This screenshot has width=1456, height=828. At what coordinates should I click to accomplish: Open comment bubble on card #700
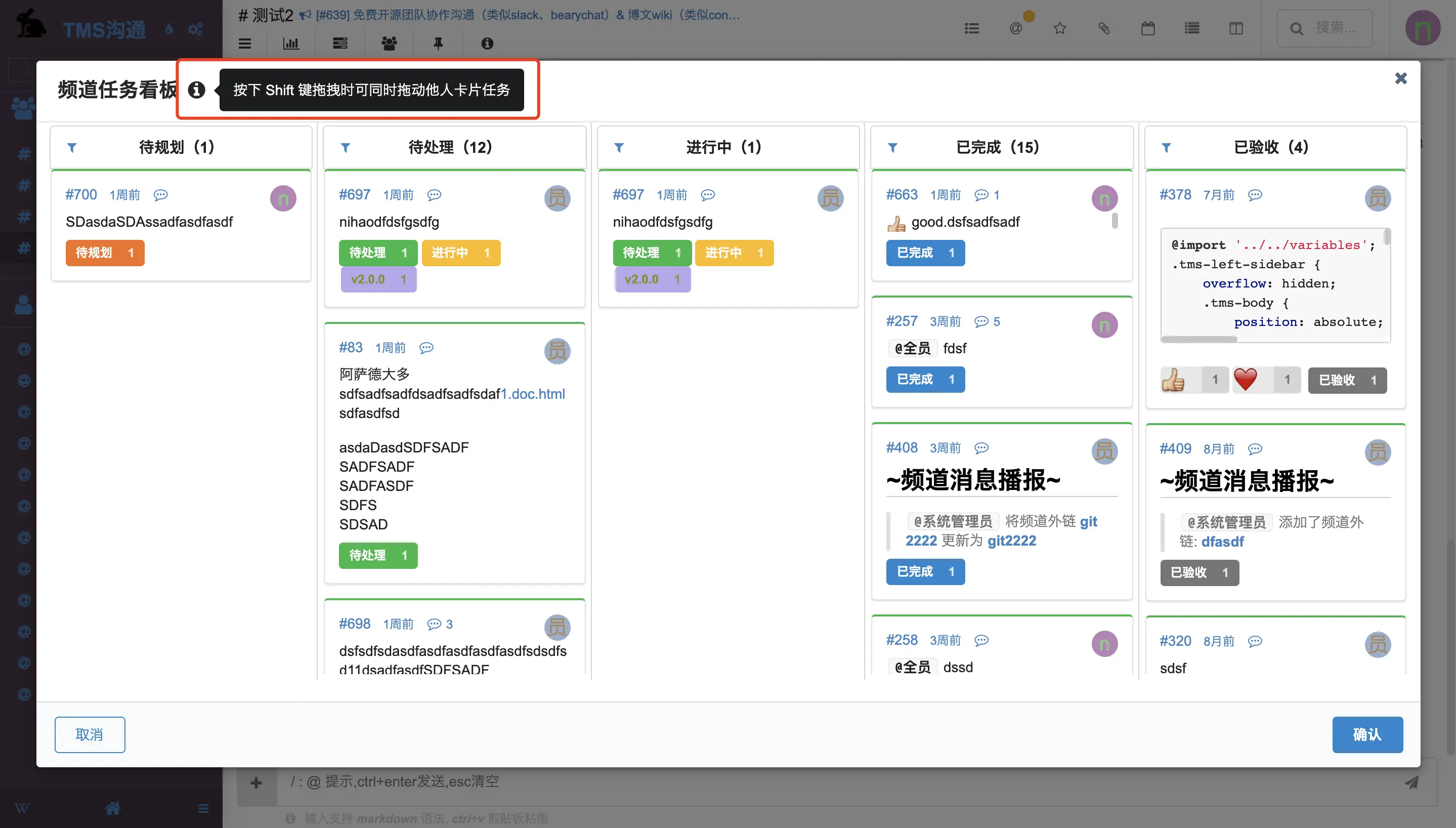click(x=161, y=195)
